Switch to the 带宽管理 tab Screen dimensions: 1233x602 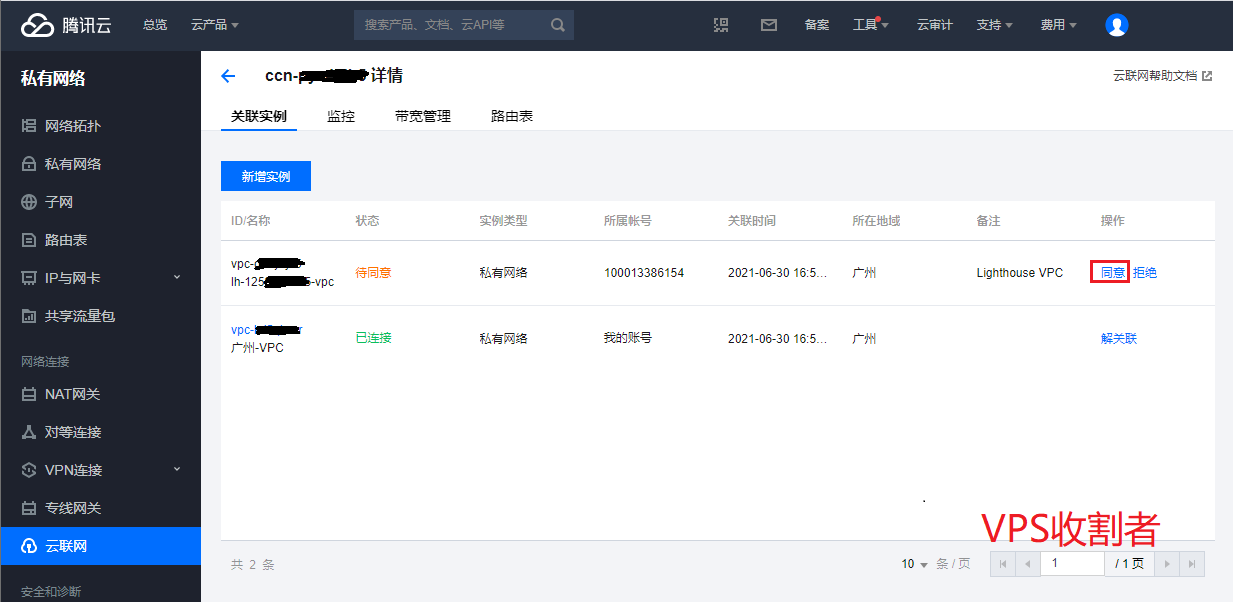(422, 116)
